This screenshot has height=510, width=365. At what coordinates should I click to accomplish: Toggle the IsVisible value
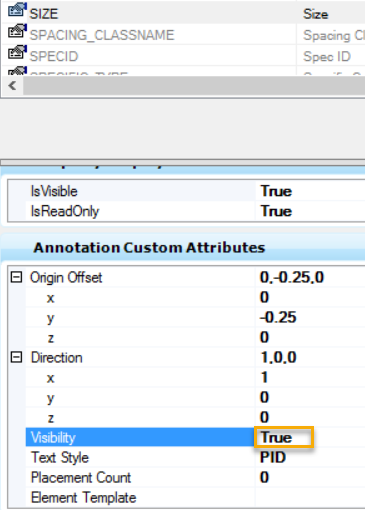pyautogui.click(x=310, y=191)
